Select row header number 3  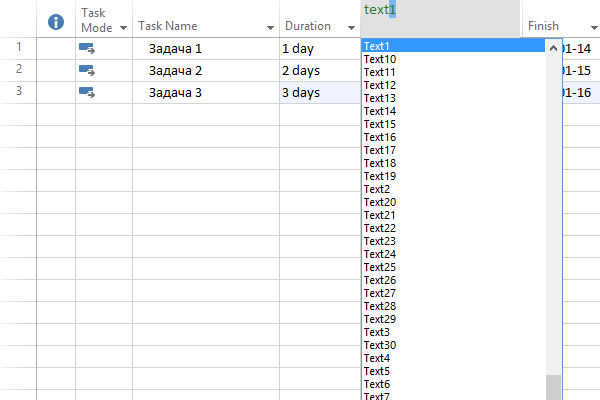[19, 92]
